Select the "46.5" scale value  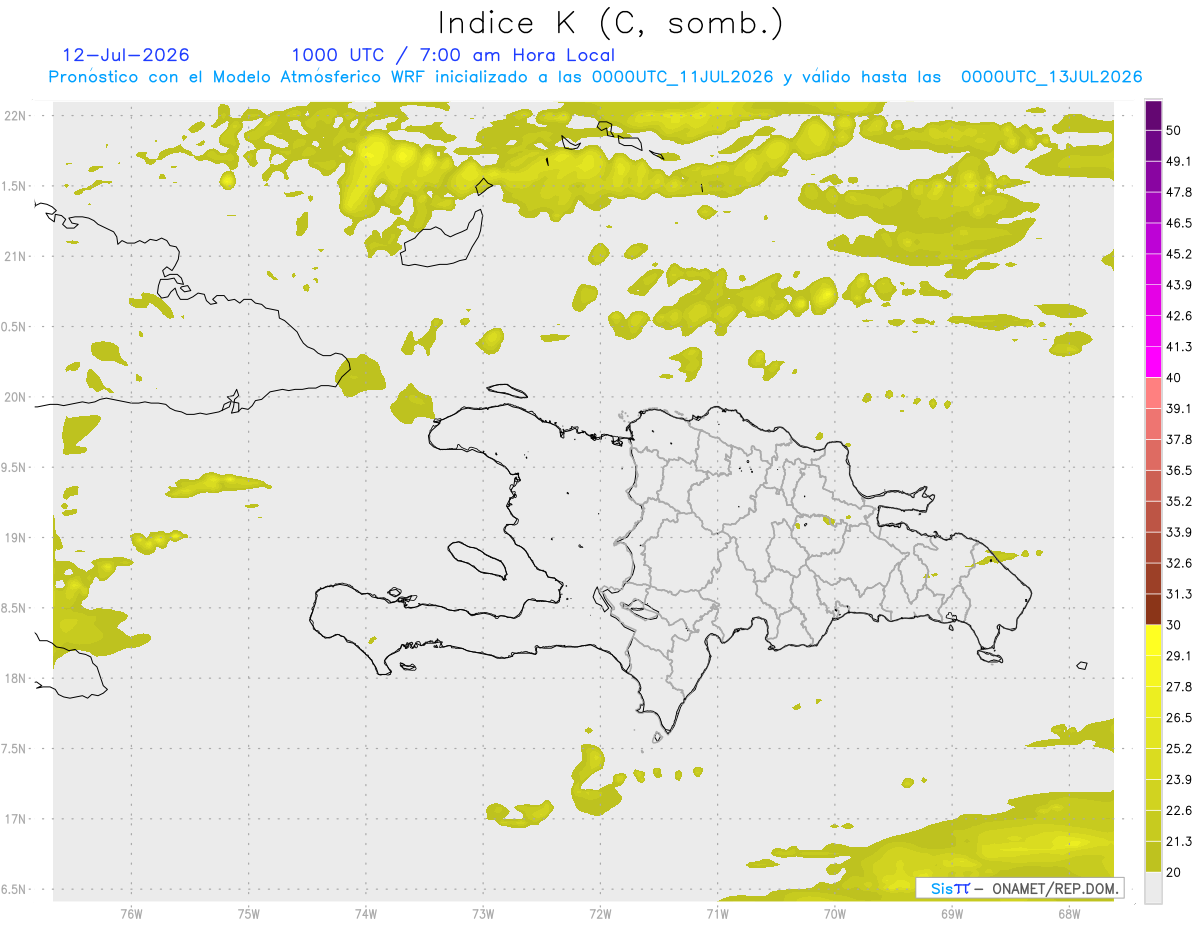click(x=1179, y=223)
